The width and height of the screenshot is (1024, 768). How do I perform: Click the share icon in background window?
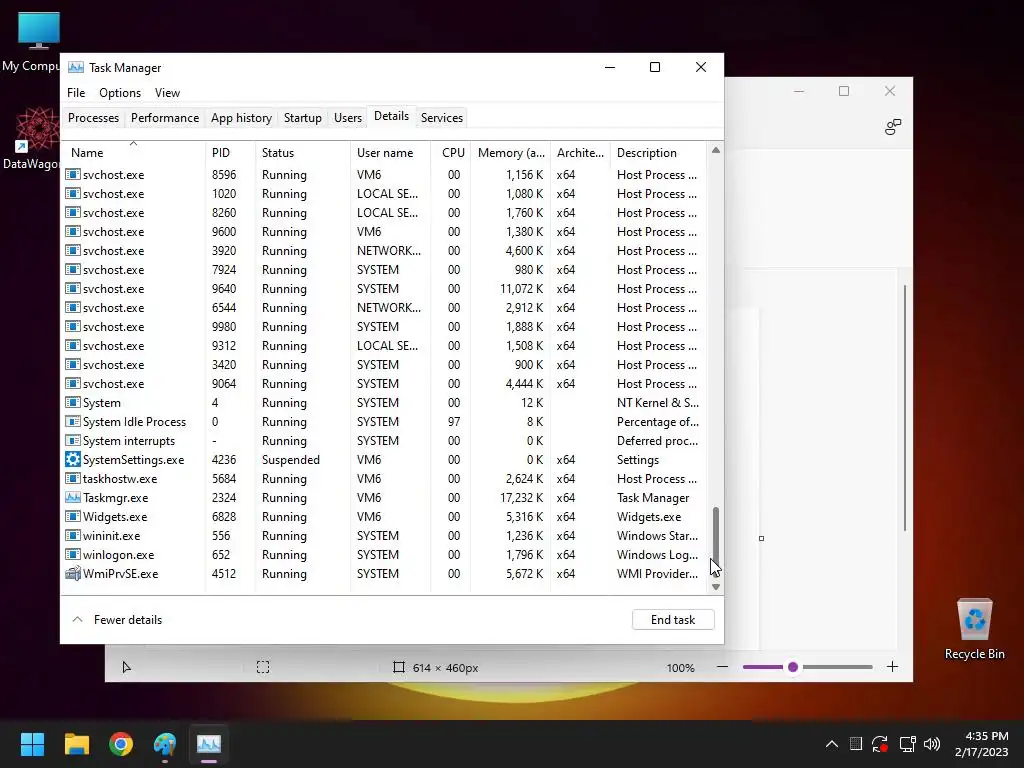pos(893,127)
